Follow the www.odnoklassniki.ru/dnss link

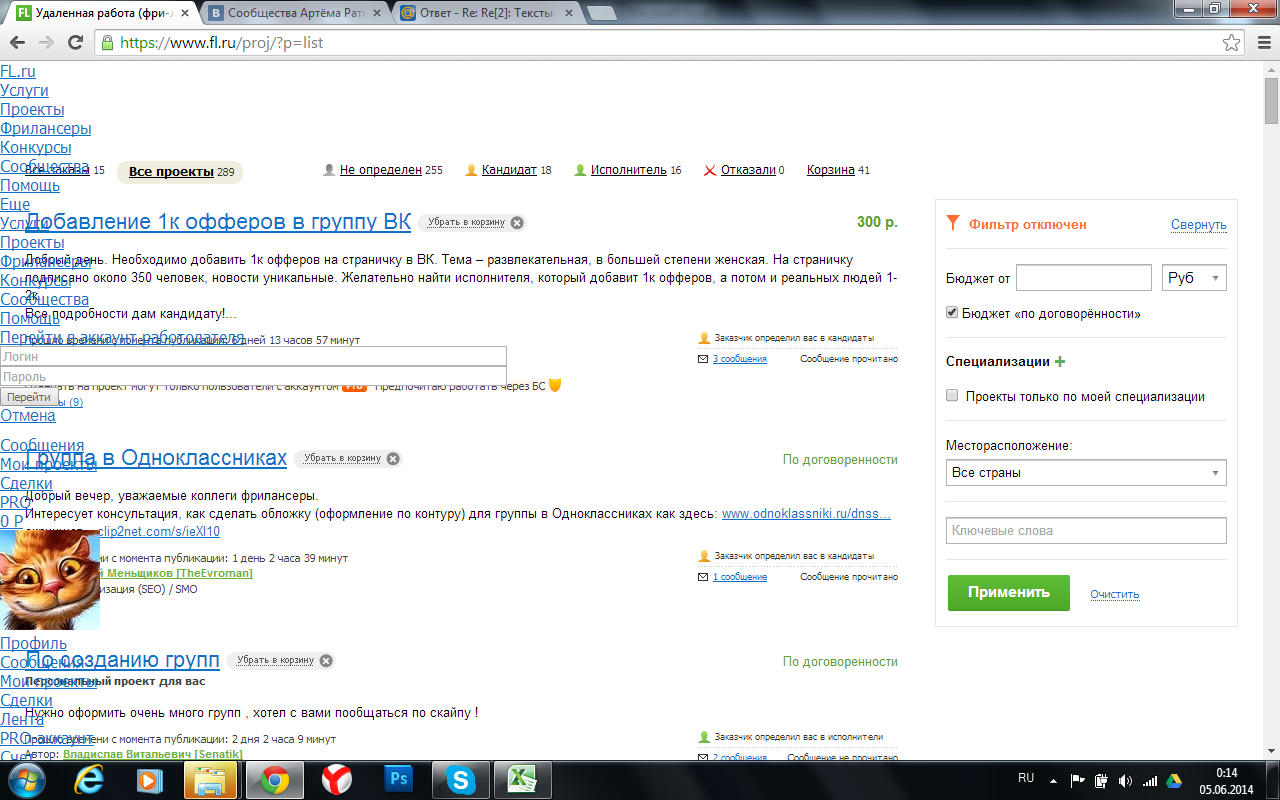point(806,514)
